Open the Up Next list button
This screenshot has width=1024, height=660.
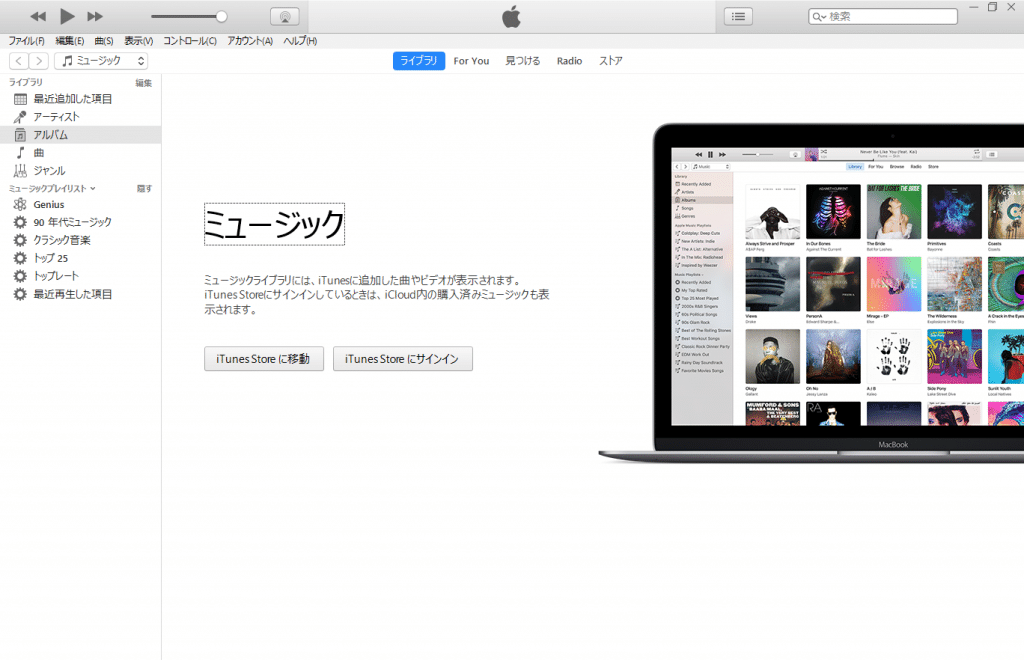[739, 16]
